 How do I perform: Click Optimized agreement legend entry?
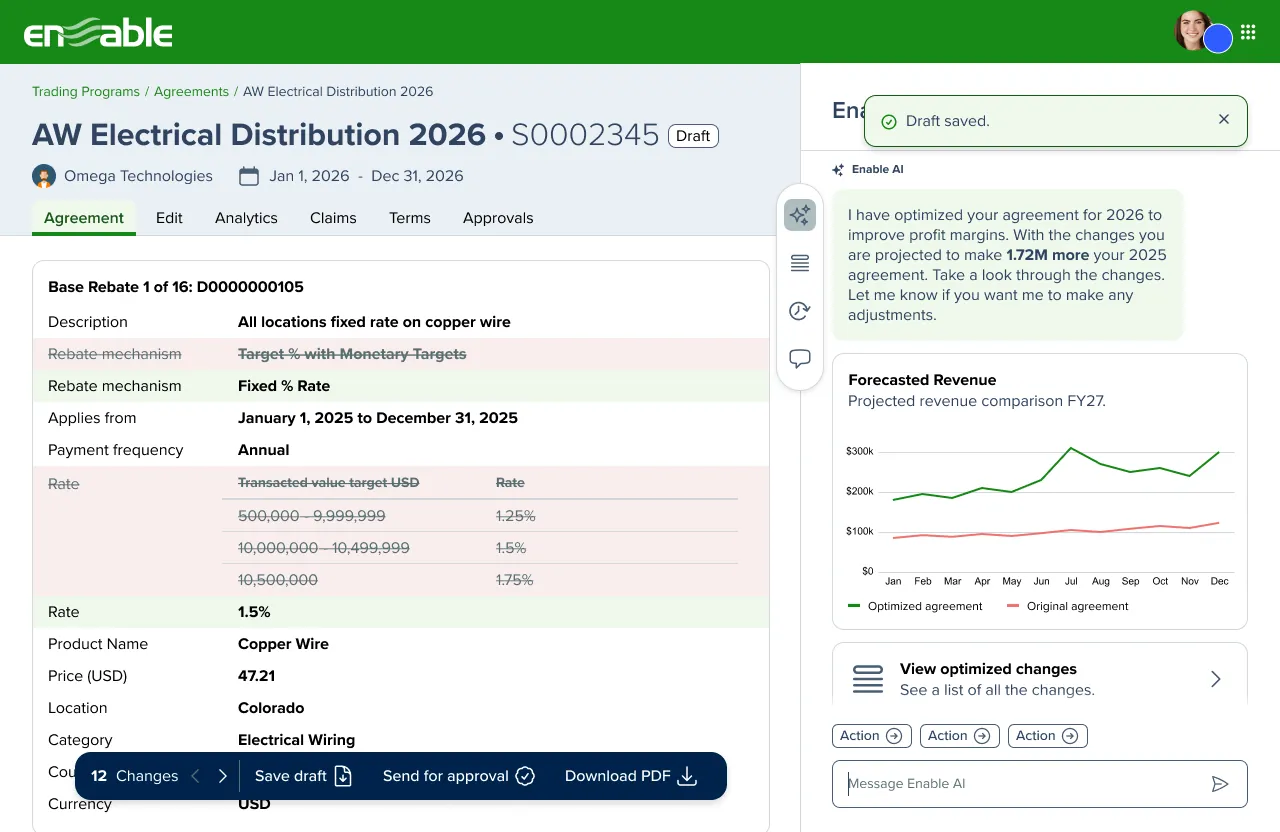point(915,606)
